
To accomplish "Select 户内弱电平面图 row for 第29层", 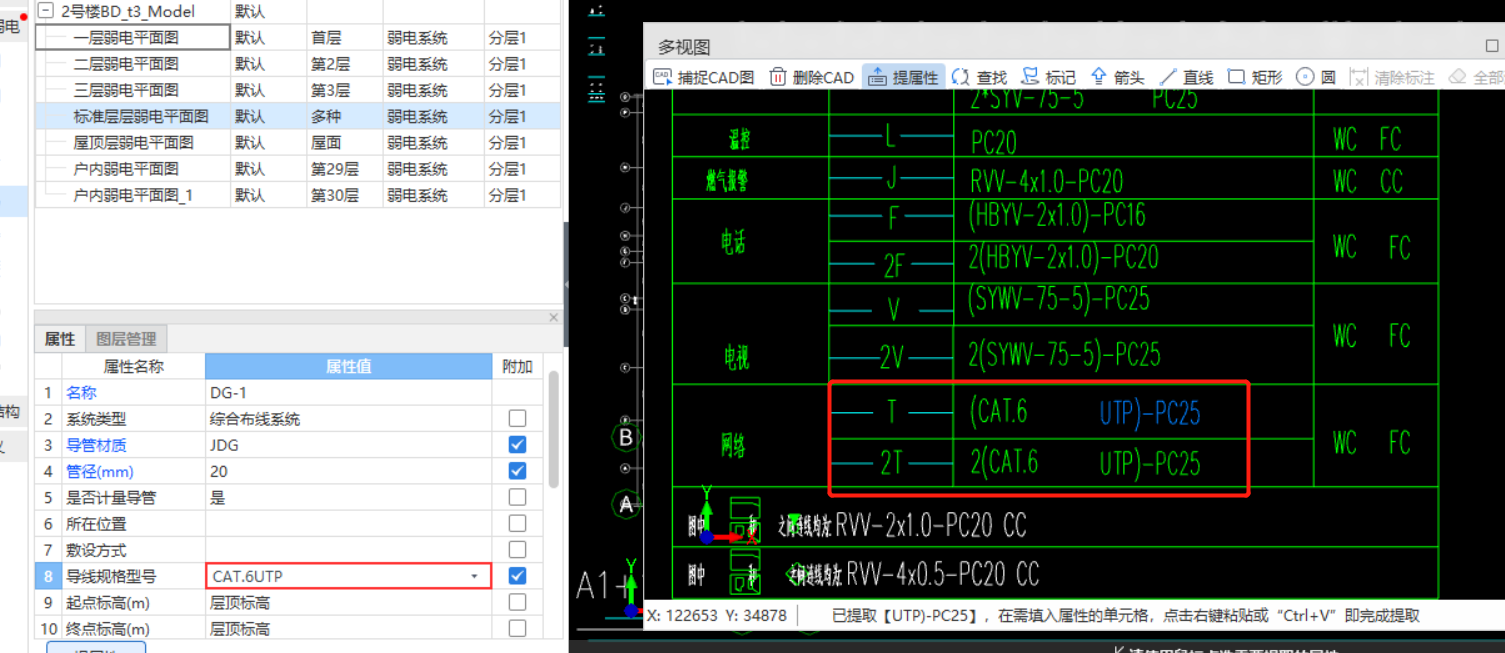I will (298, 169).
